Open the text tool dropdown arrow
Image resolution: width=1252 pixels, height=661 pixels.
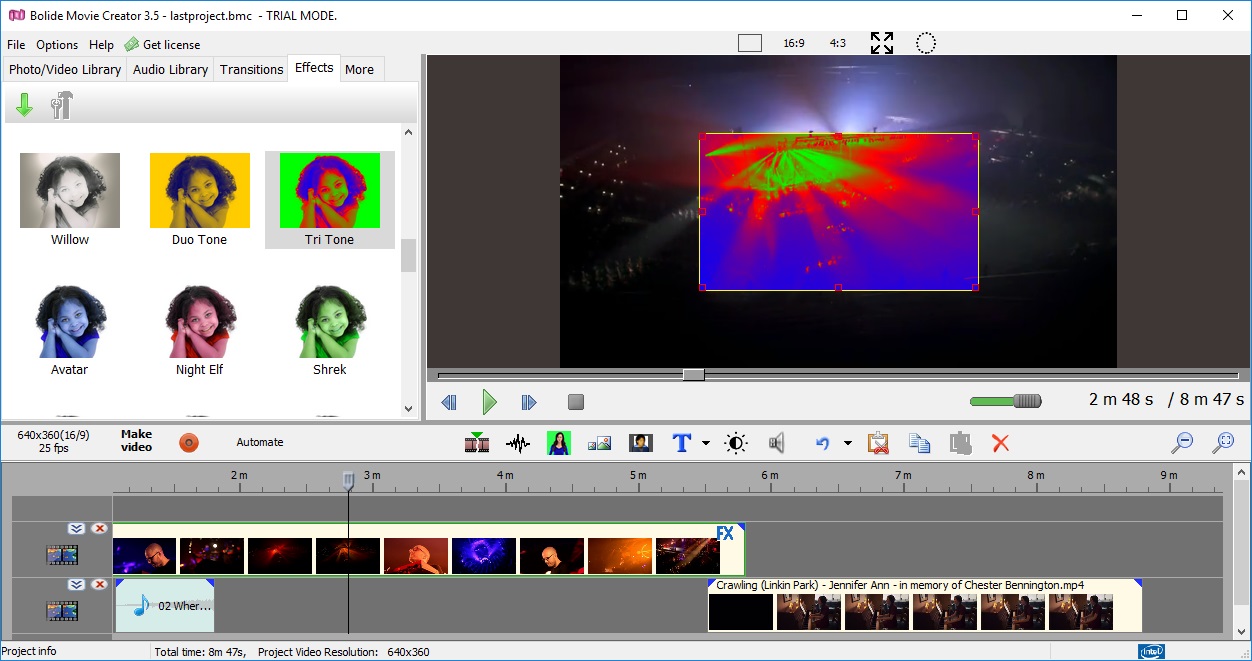(706, 443)
